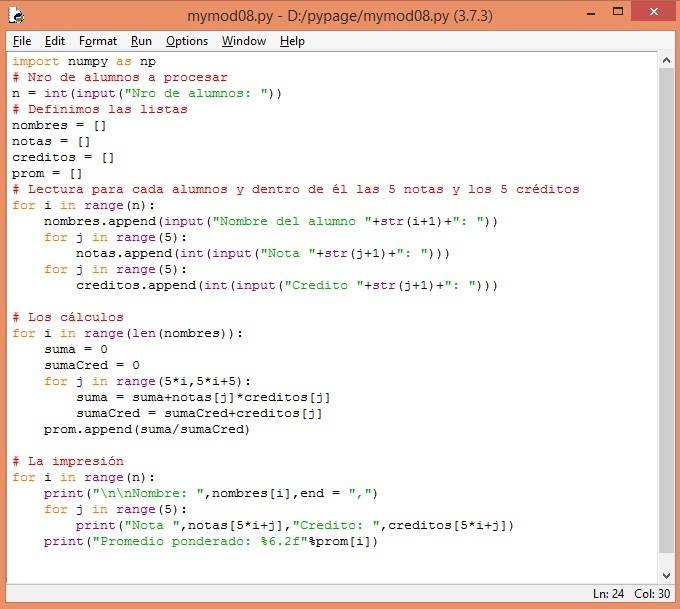Click the line 'suma = 0'
Viewport: 680px width, 609px height.
(76, 350)
